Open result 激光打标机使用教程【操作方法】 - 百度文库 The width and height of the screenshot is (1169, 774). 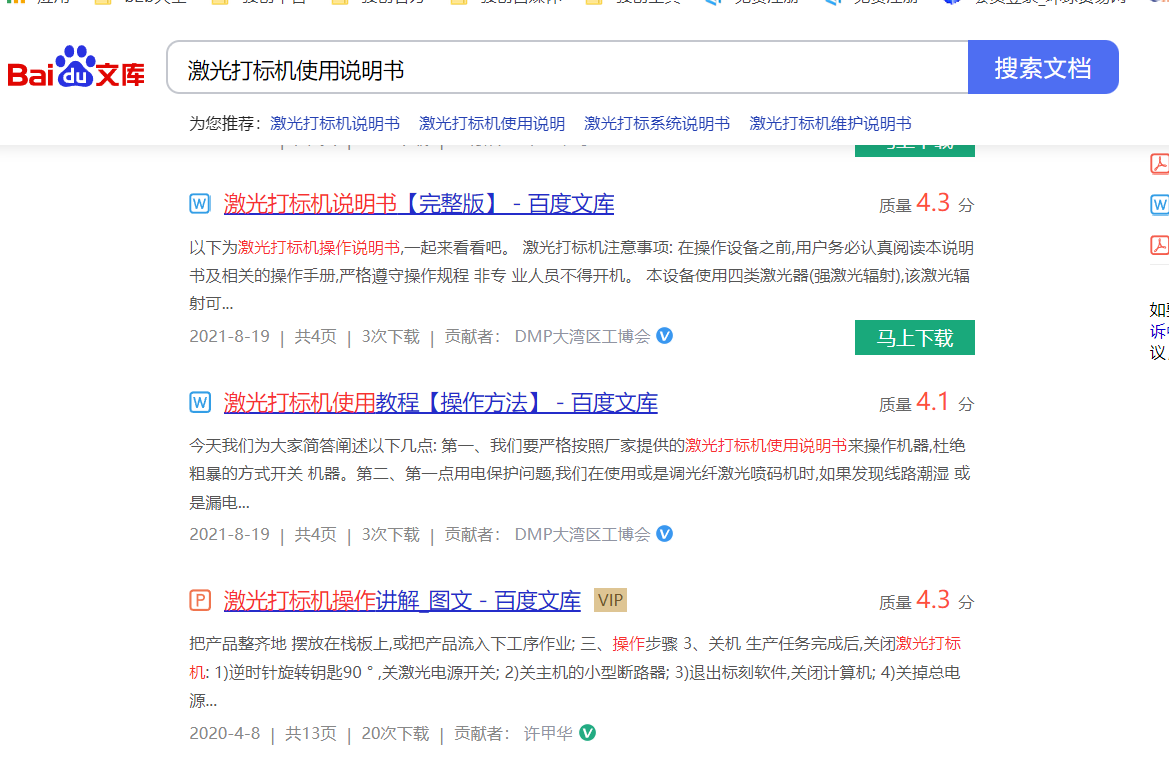441,403
